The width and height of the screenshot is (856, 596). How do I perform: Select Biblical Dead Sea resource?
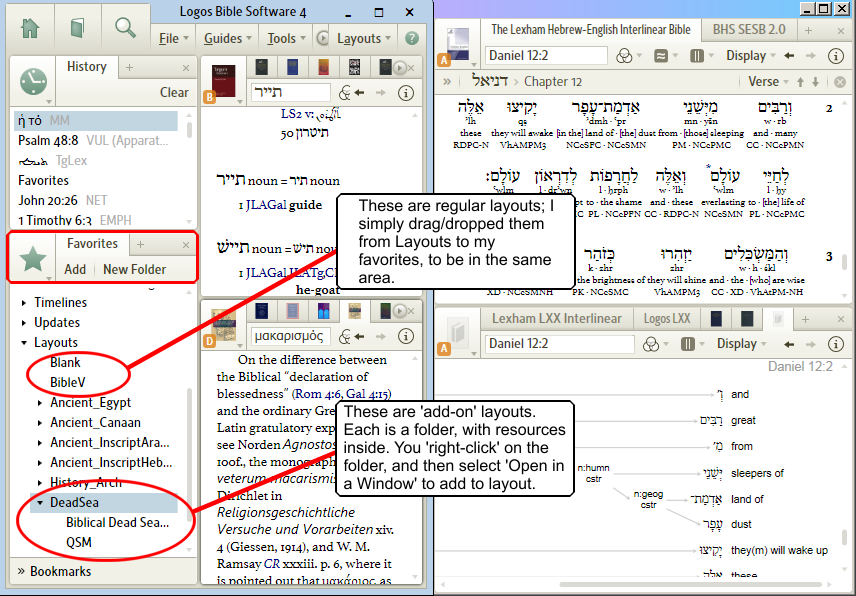tap(117, 523)
